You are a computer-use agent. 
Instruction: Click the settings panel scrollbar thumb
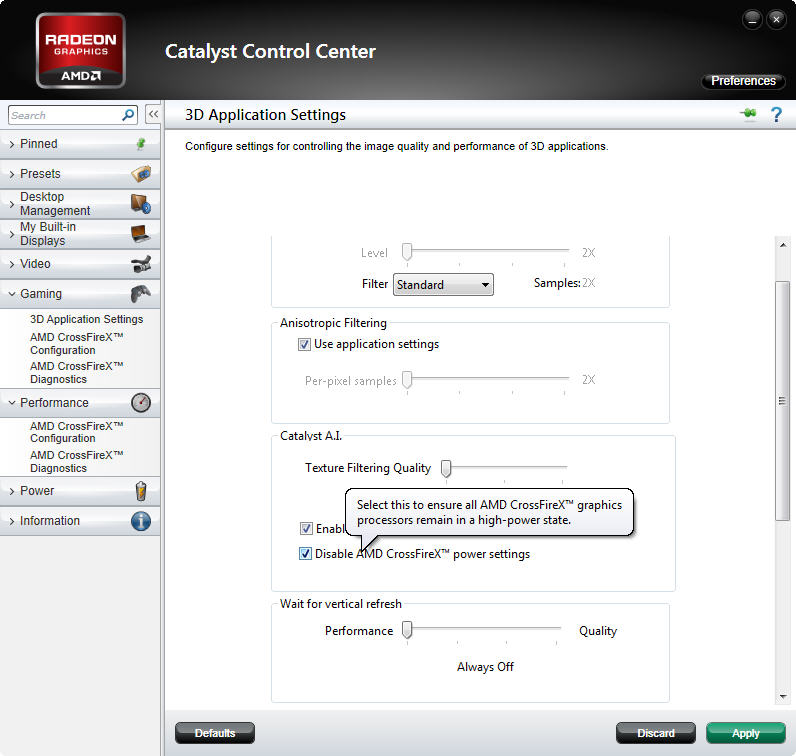[782, 400]
